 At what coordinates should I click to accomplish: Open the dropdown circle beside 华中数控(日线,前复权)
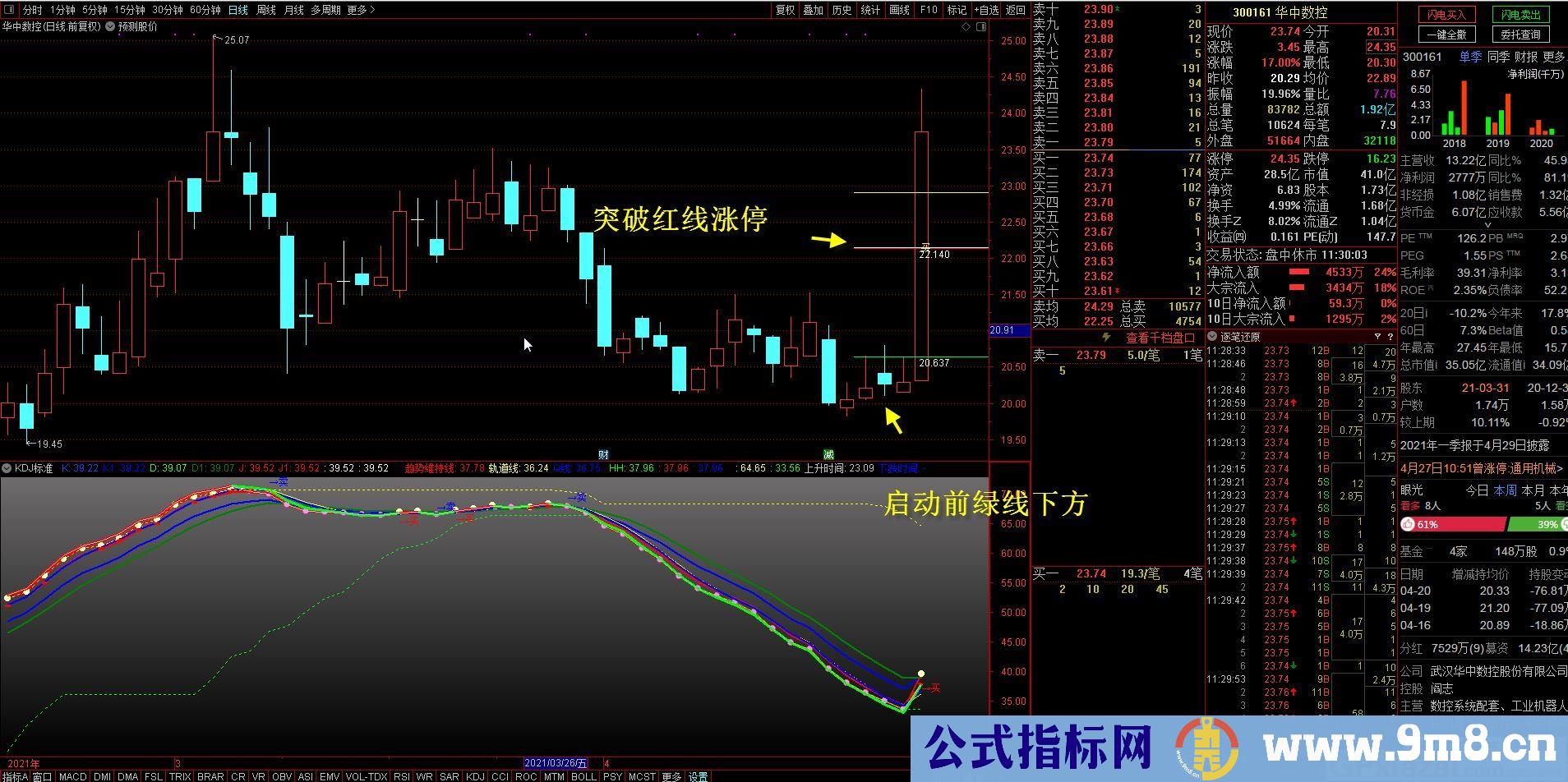click(x=110, y=26)
